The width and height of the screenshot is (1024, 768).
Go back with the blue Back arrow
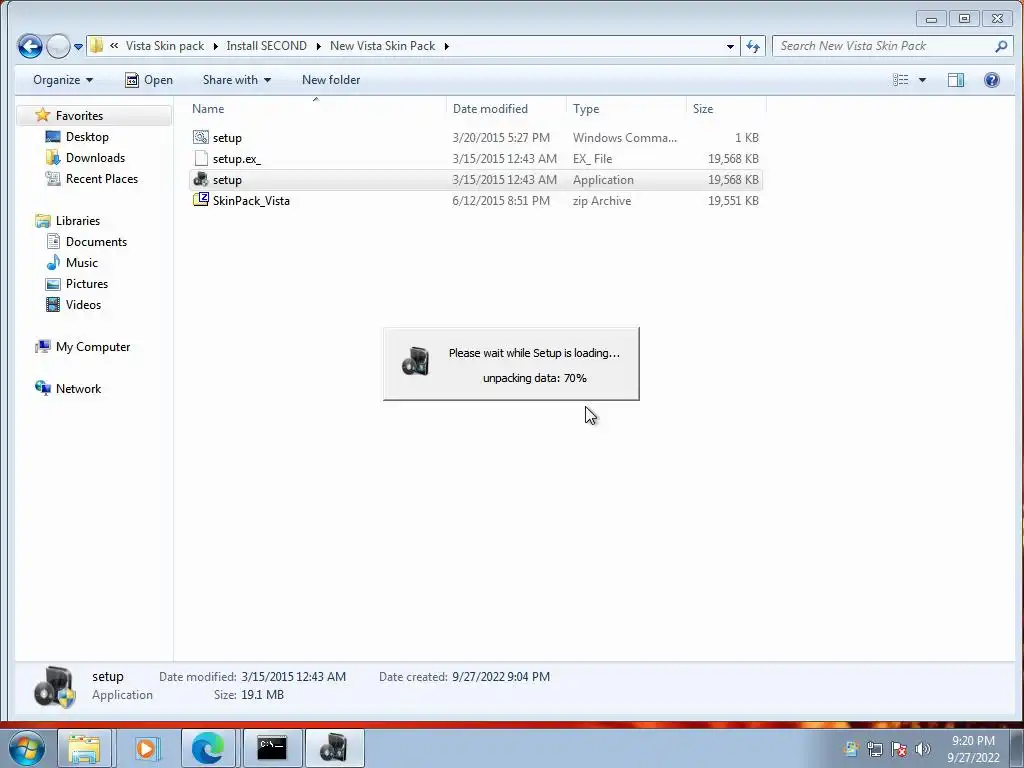pyautogui.click(x=30, y=46)
